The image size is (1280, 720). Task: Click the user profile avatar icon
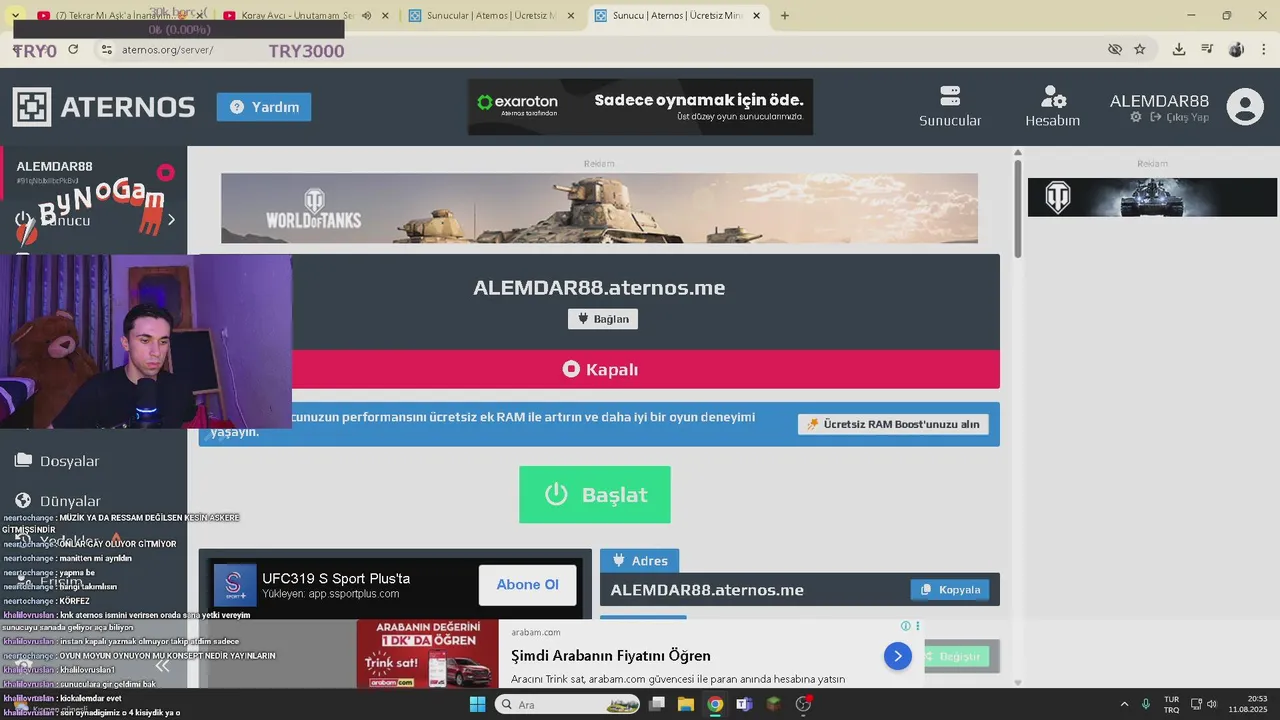pos(1245,107)
